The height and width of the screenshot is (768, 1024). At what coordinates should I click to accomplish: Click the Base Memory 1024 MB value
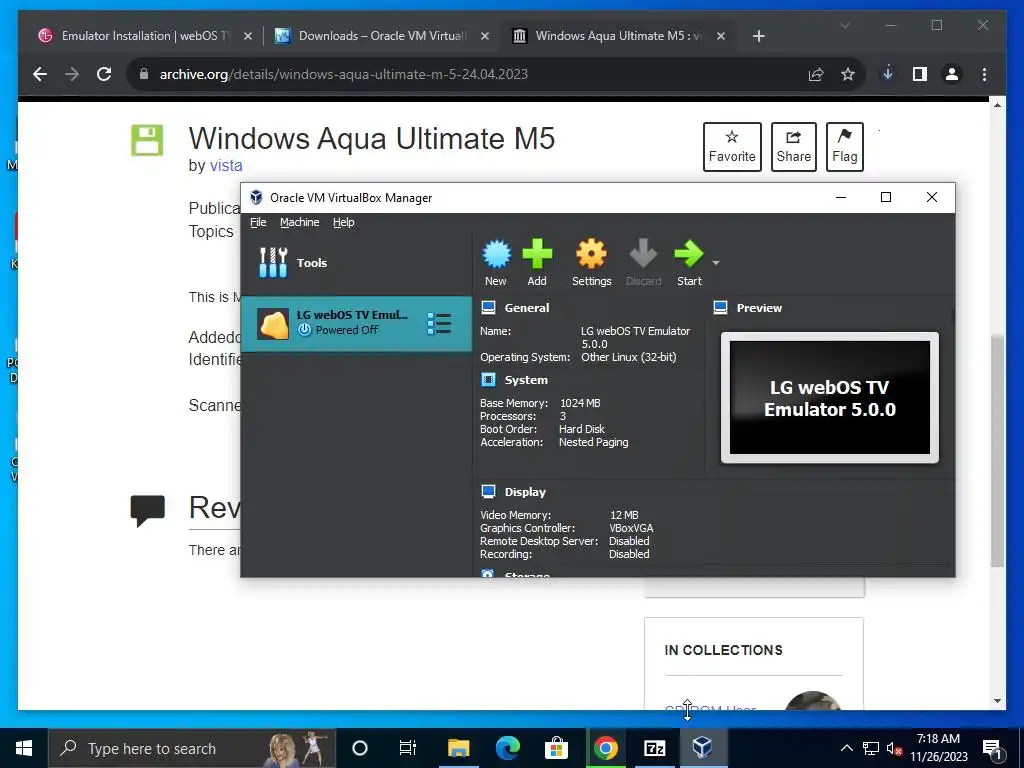580,403
